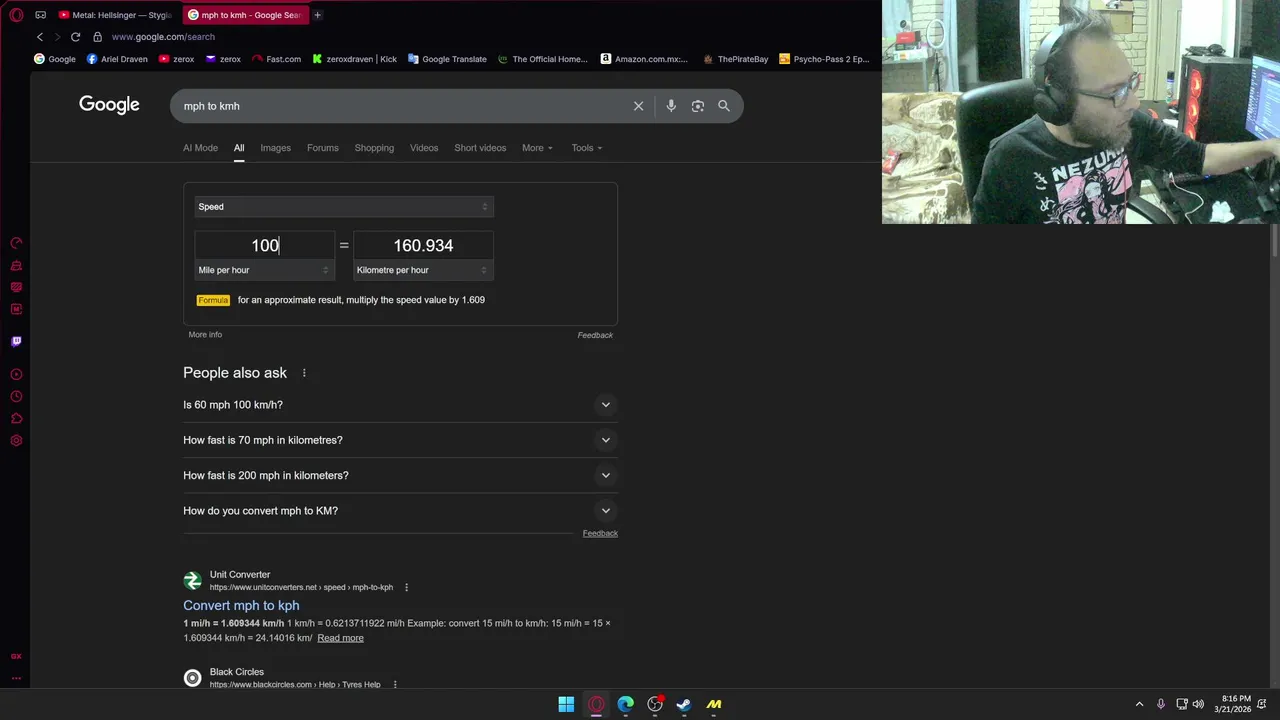The height and width of the screenshot is (720, 1280).
Task: Click the address bar URL
Action: click(x=163, y=37)
